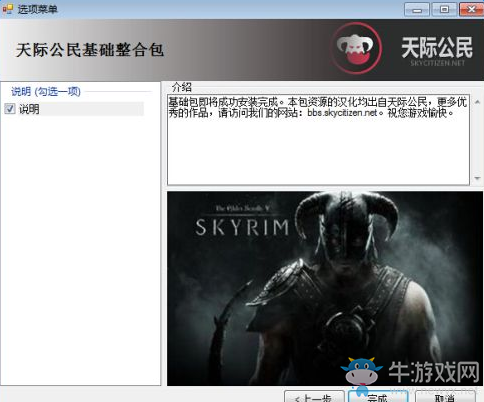Viewport: 484px width, 402px height.
Task: Maximize the 选项菜单 window
Action: tap(444, 9)
